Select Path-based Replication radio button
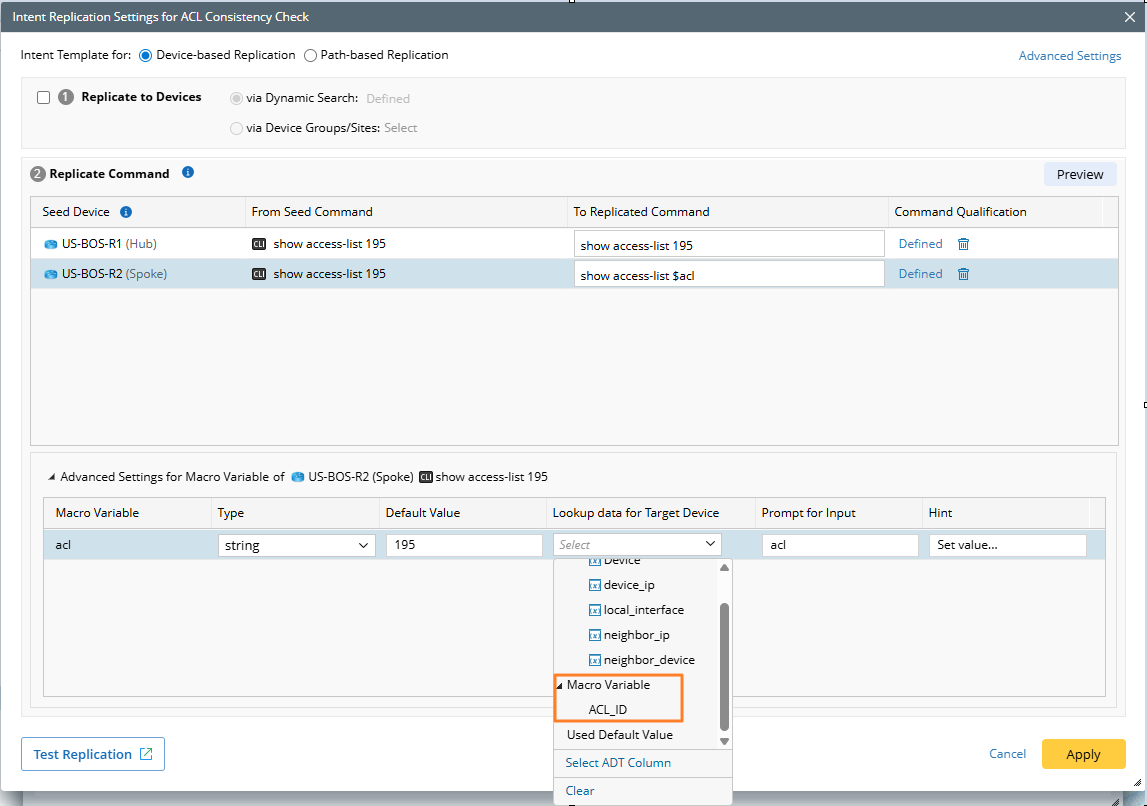 310,55
